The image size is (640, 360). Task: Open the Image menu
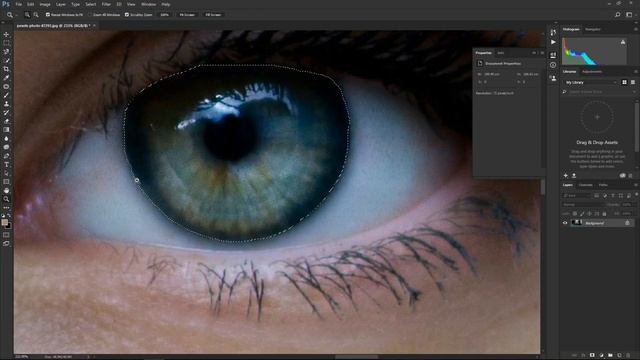45,4
